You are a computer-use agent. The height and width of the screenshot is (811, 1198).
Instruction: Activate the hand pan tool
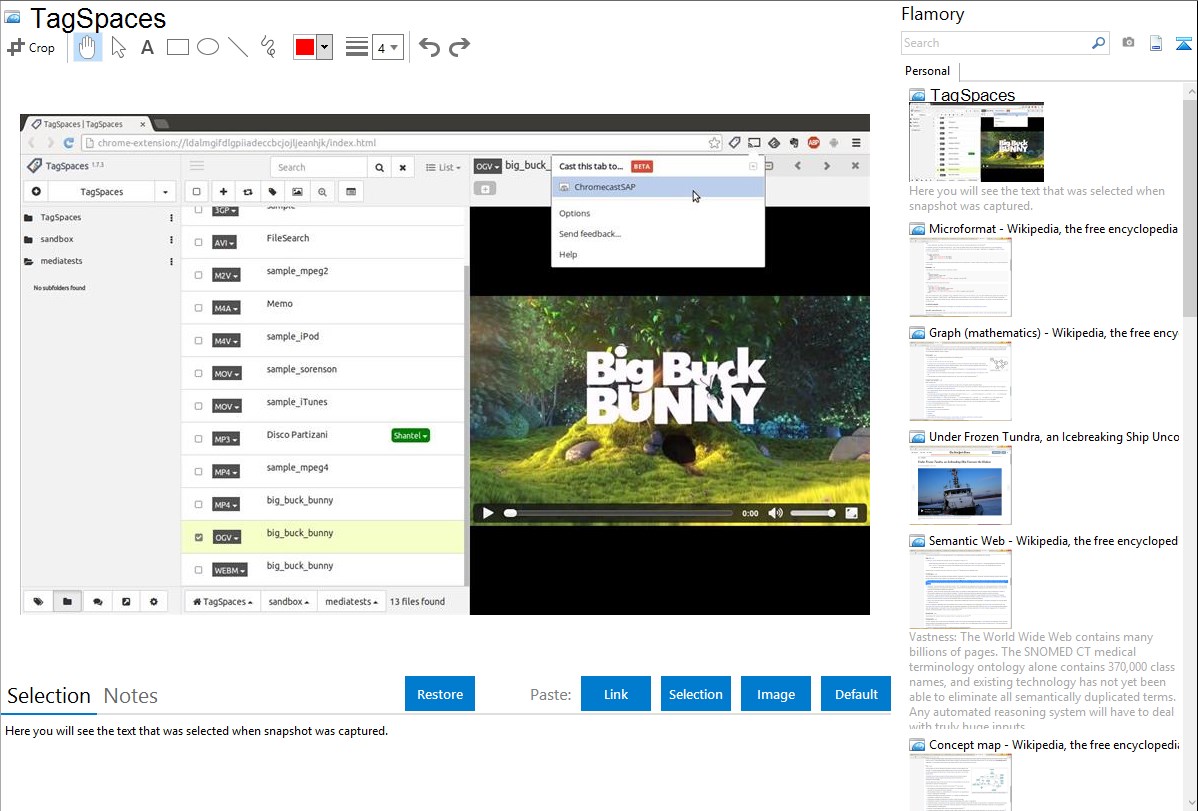[x=88, y=47]
